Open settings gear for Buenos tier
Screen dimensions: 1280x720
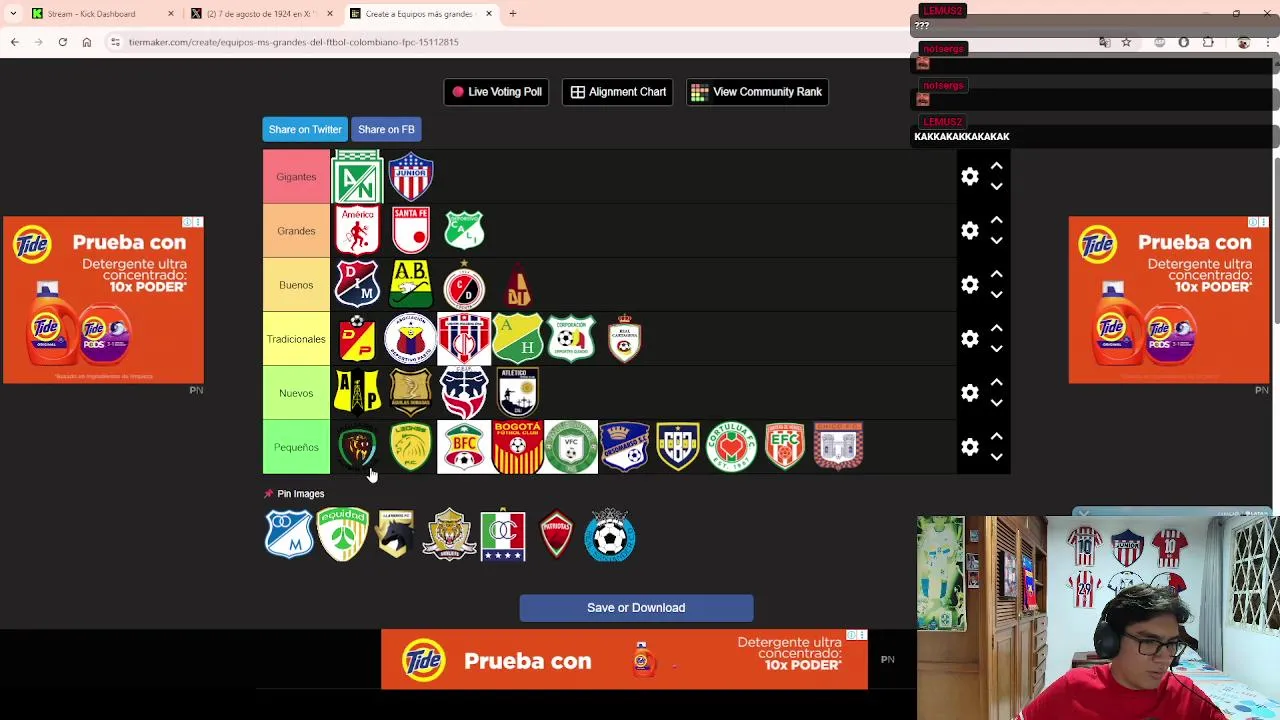click(970, 285)
